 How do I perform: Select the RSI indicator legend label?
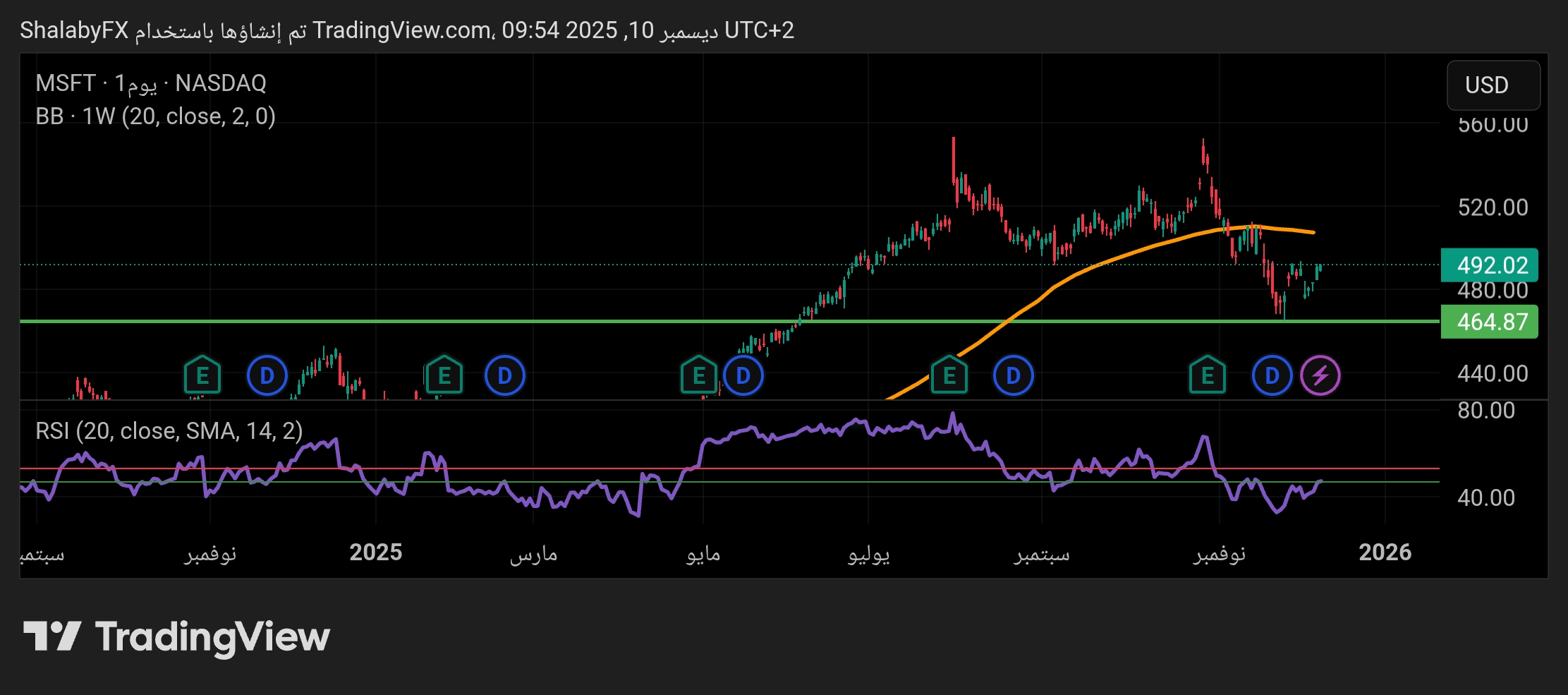point(169,430)
